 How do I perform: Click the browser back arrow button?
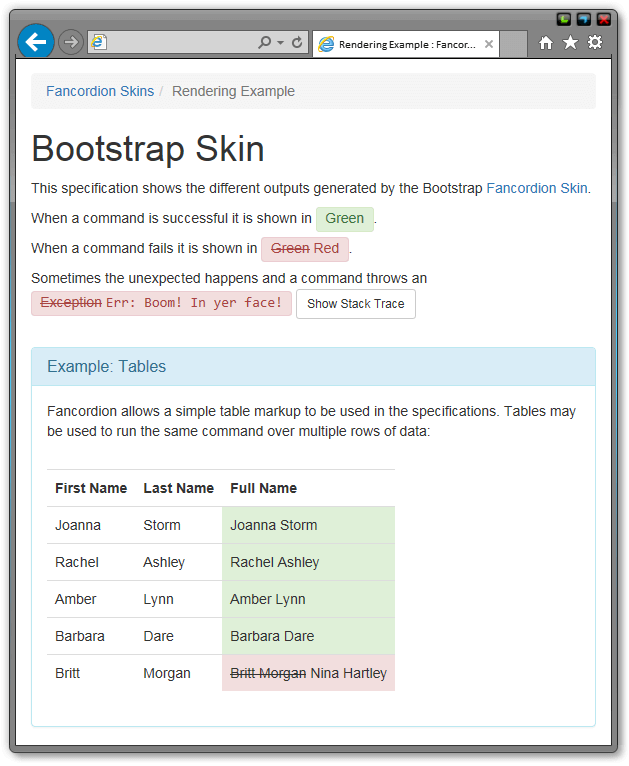pyautogui.click(x=36, y=42)
